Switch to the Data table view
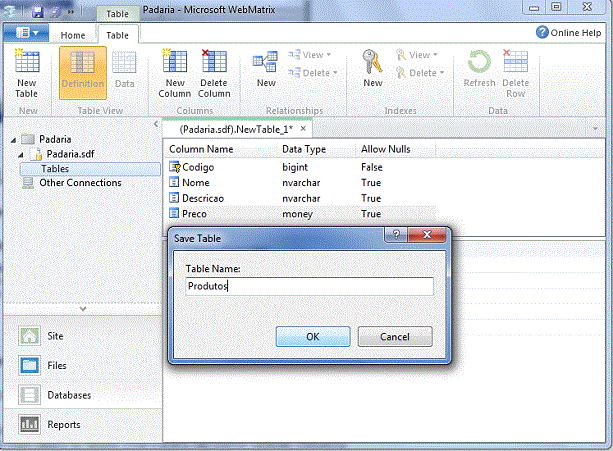613x451 pixels. point(124,70)
